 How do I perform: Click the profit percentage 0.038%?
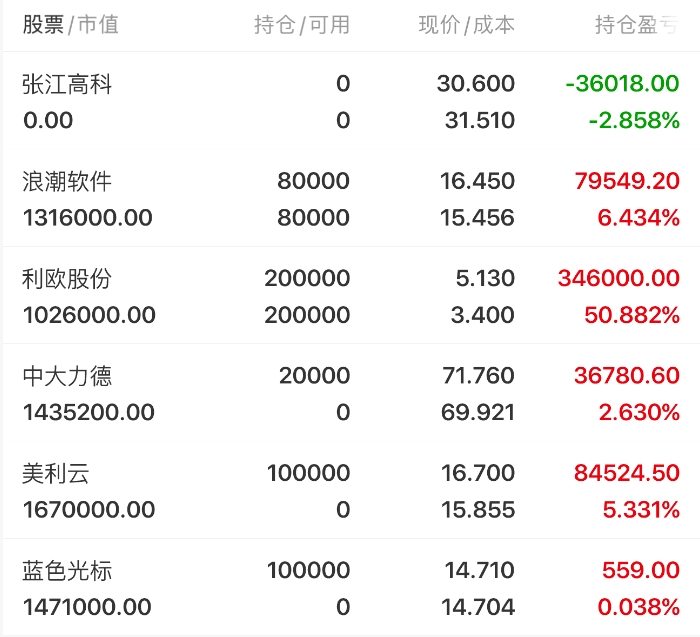pyautogui.click(x=638, y=607)
